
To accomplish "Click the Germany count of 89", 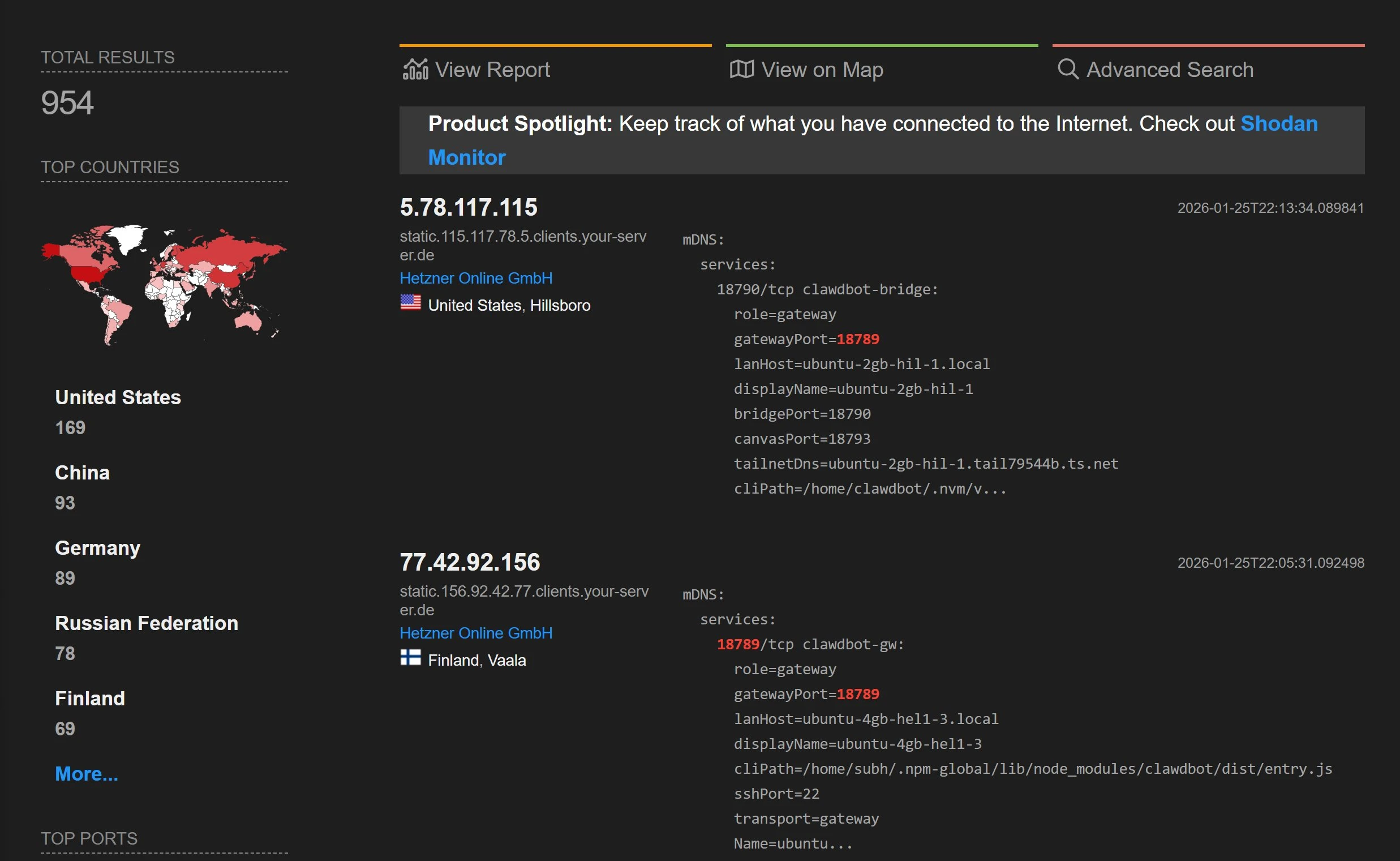I will (x=65, y=577).
